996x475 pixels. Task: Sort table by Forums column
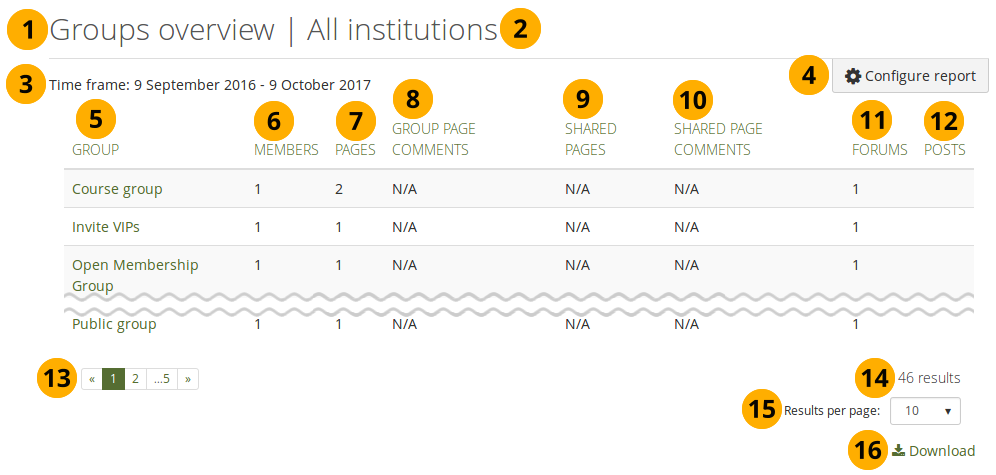click(879, 150)
